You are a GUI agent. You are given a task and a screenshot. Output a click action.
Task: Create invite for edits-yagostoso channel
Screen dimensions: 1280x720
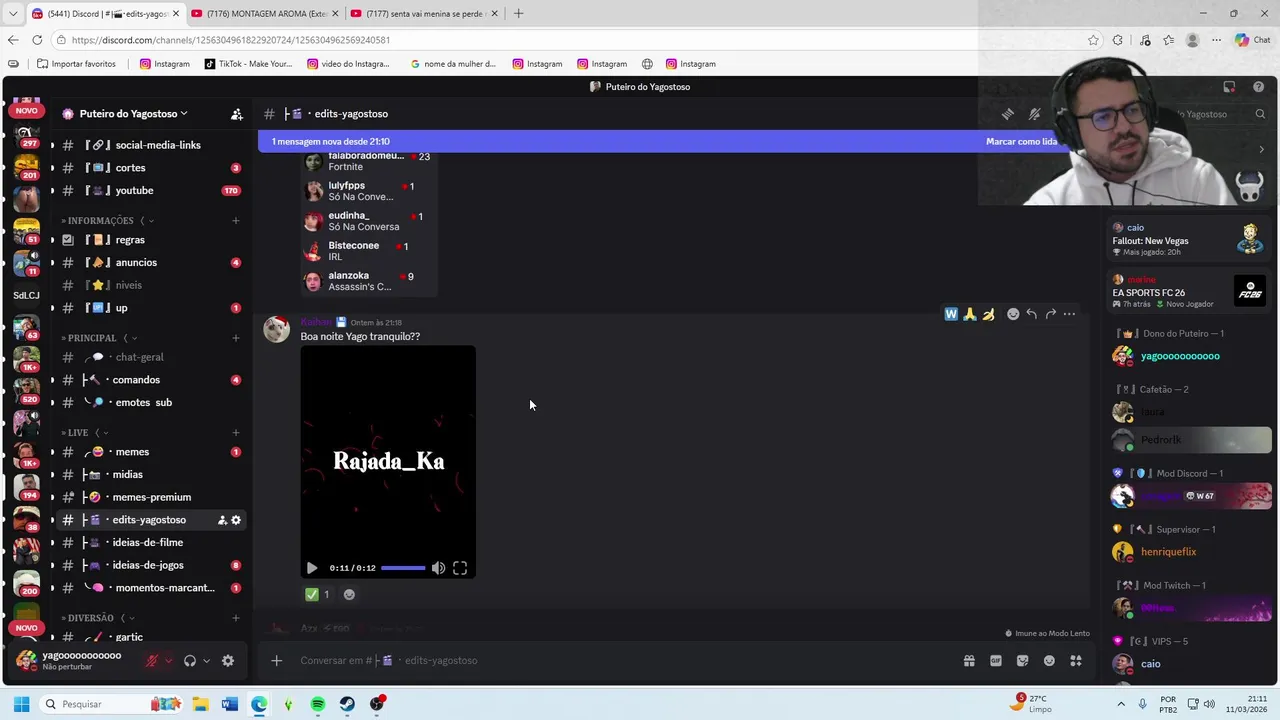(x=222, y=520)
